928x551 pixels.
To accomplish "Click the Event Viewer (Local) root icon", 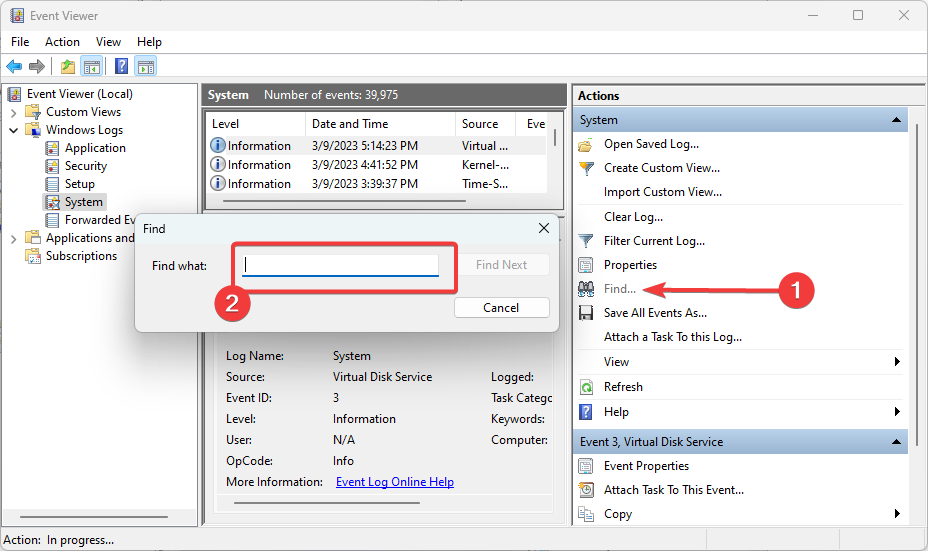I will coord(15,94).
